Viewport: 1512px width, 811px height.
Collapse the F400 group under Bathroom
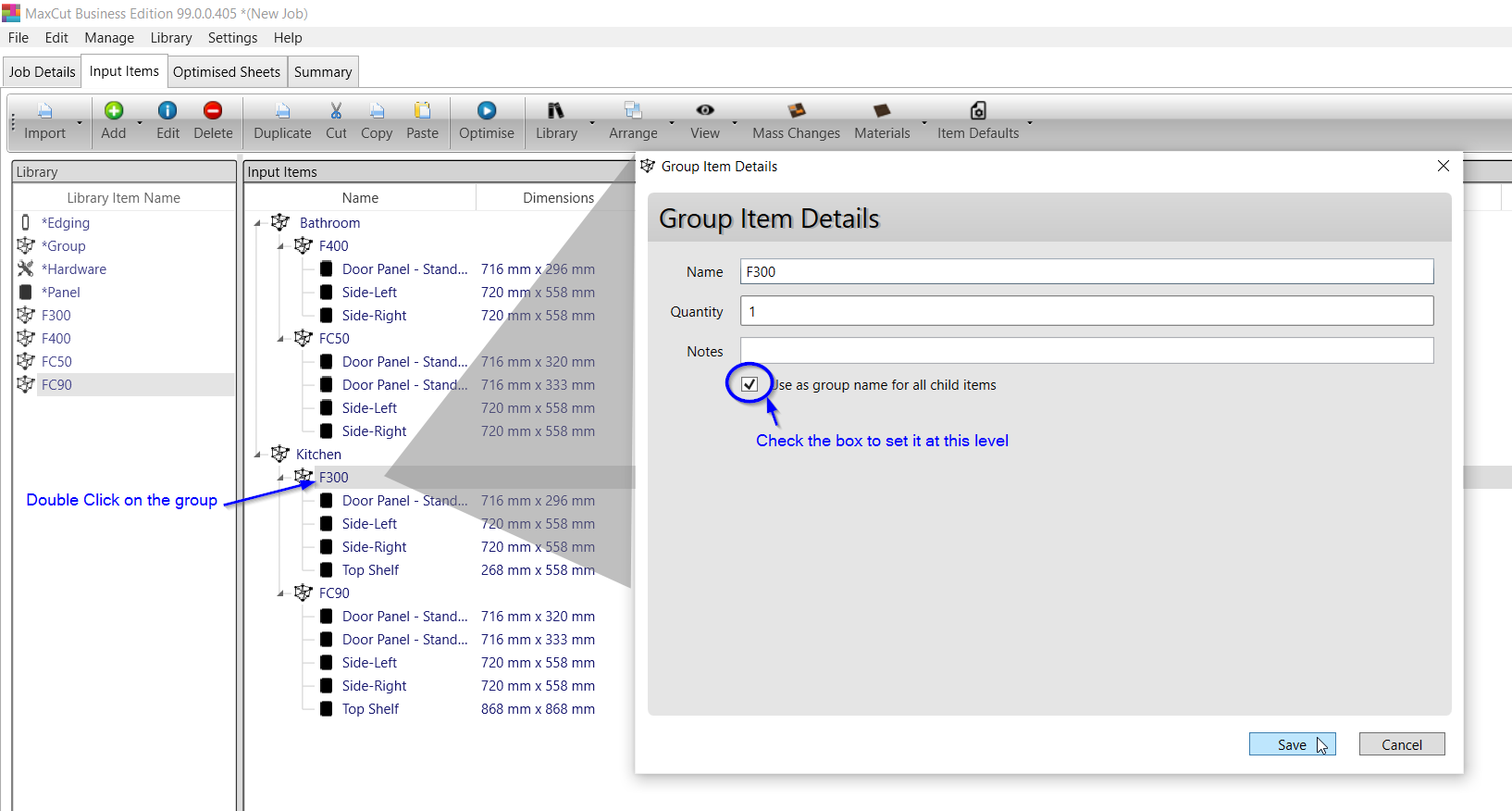281,246
